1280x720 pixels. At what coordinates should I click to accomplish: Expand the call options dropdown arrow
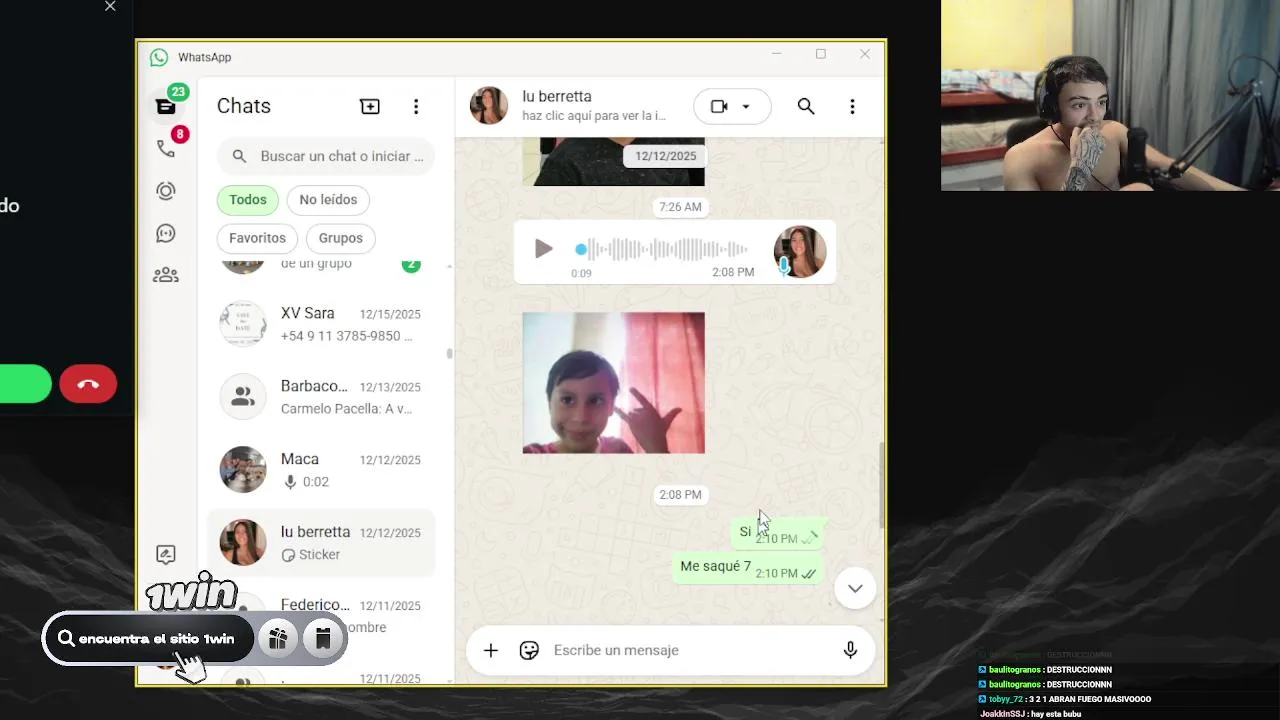[x=746, y=106]
